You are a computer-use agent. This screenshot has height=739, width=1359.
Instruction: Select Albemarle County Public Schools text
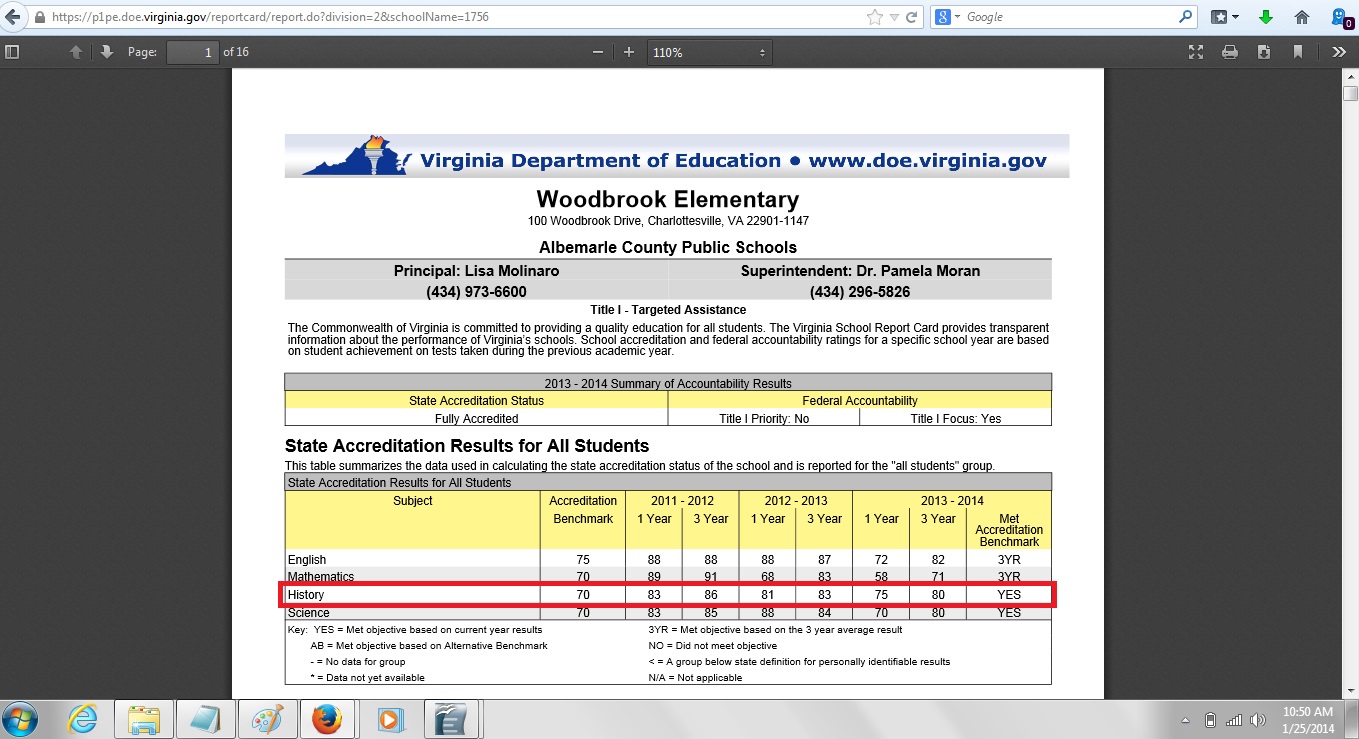click(668, 247)
